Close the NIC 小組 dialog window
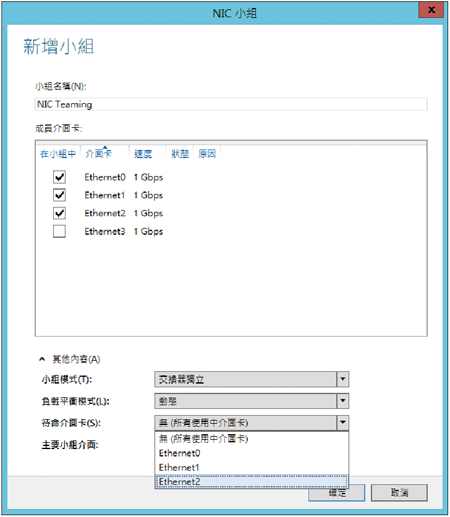The height and width of the screenshot is (517, 450). [x=431, y=10]
